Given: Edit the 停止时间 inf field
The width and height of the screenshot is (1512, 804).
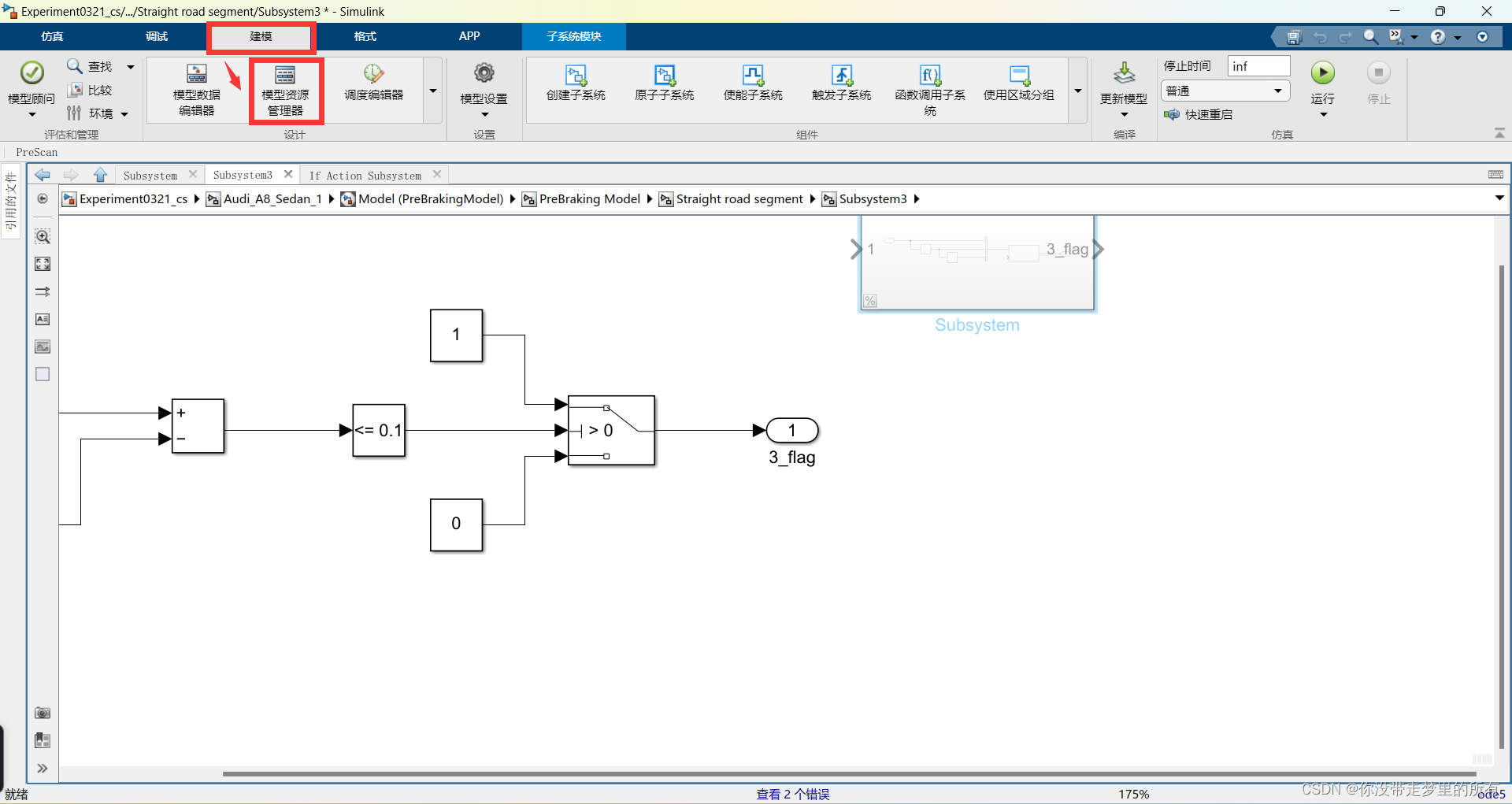Looking at the screenshot, I should [1258, 66].
